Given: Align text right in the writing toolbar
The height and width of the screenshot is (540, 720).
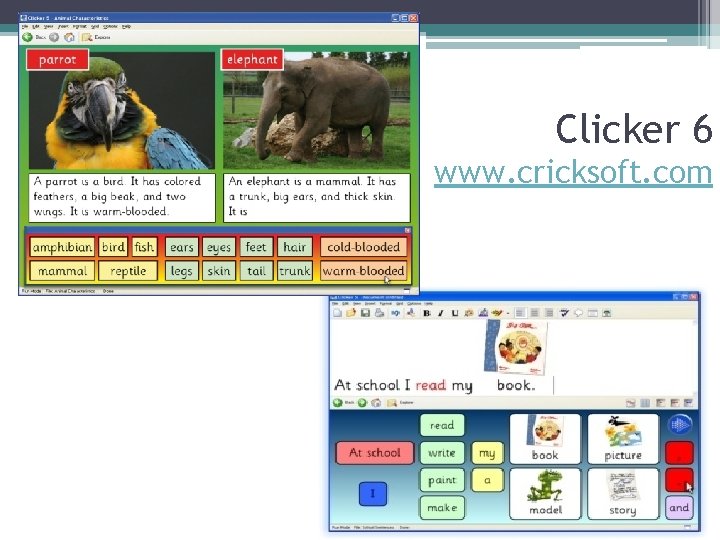Looking at the screenshot, I should point(549,313).
